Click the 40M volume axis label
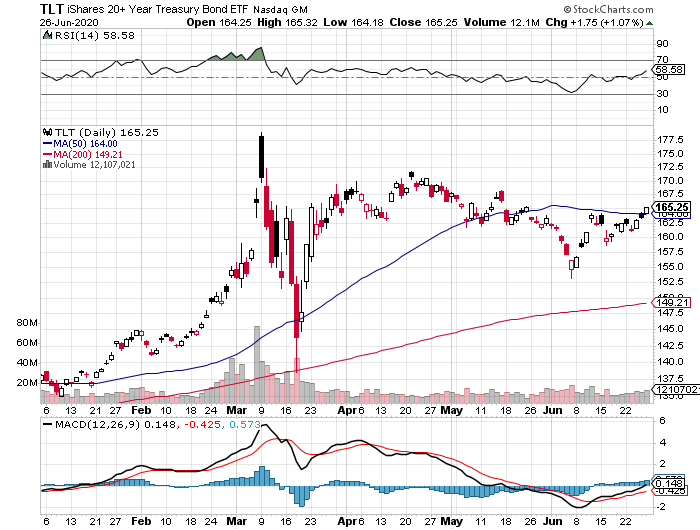The image size is (700, 530). coord(27,363)
